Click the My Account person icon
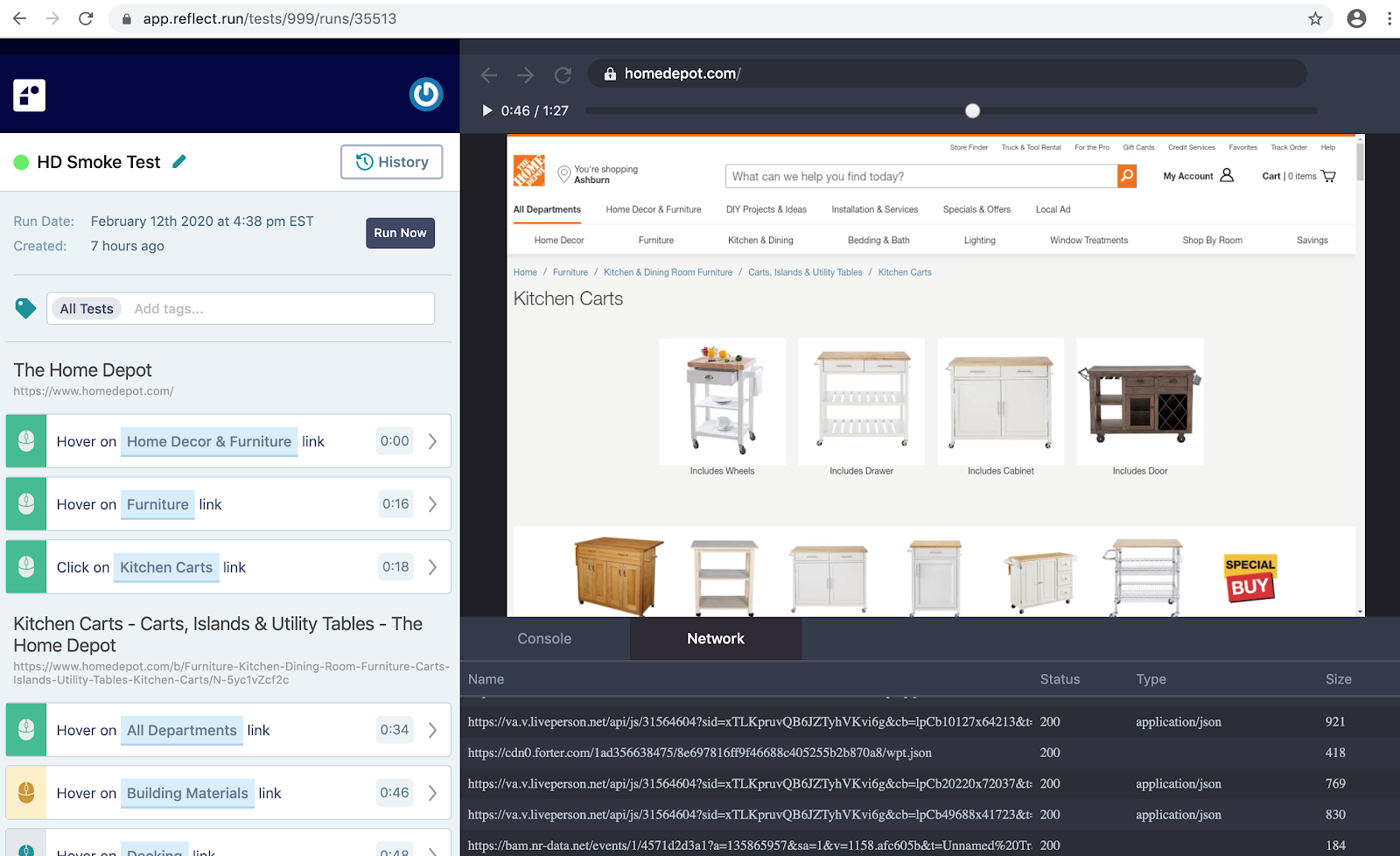 click(1227, 175)
